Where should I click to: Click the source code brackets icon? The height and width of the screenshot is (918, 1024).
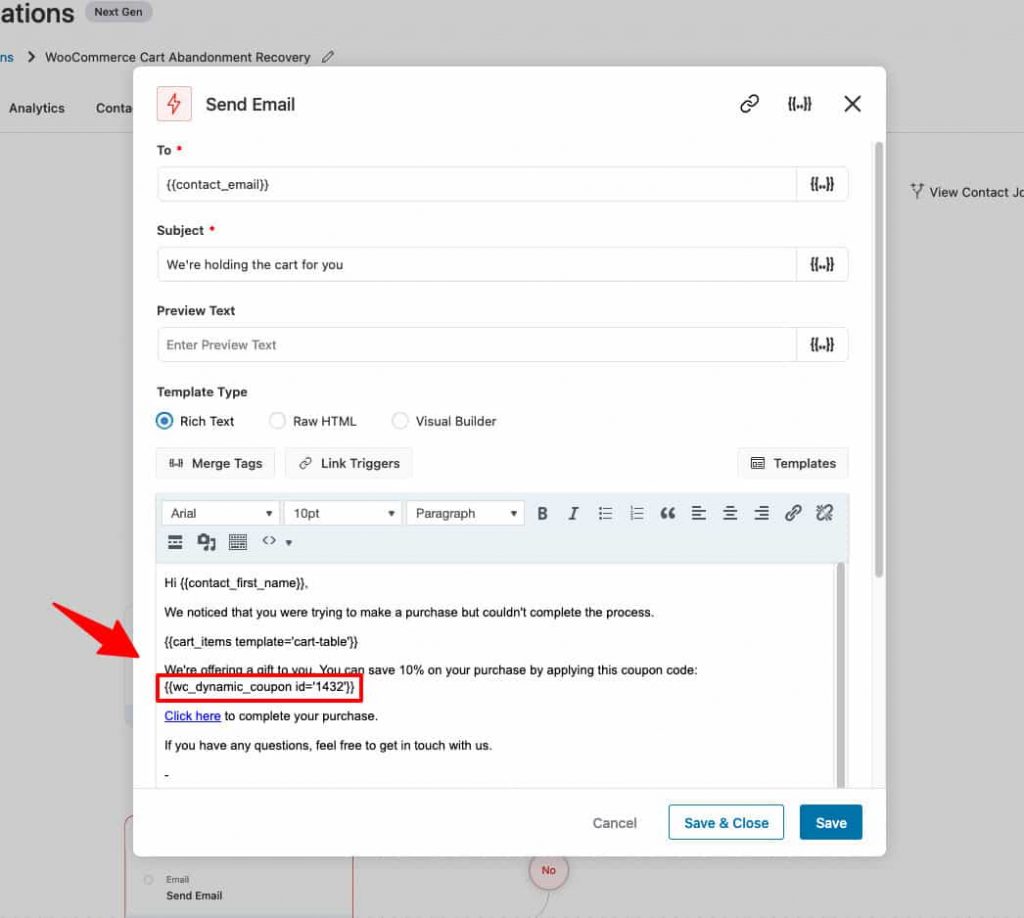[x=268, y=541]
